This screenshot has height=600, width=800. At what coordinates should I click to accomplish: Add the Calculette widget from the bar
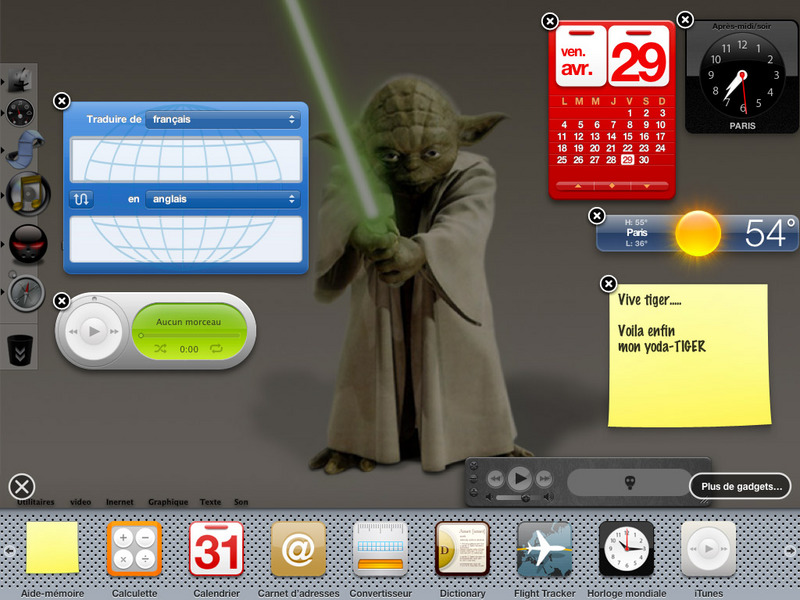(134, 548)
